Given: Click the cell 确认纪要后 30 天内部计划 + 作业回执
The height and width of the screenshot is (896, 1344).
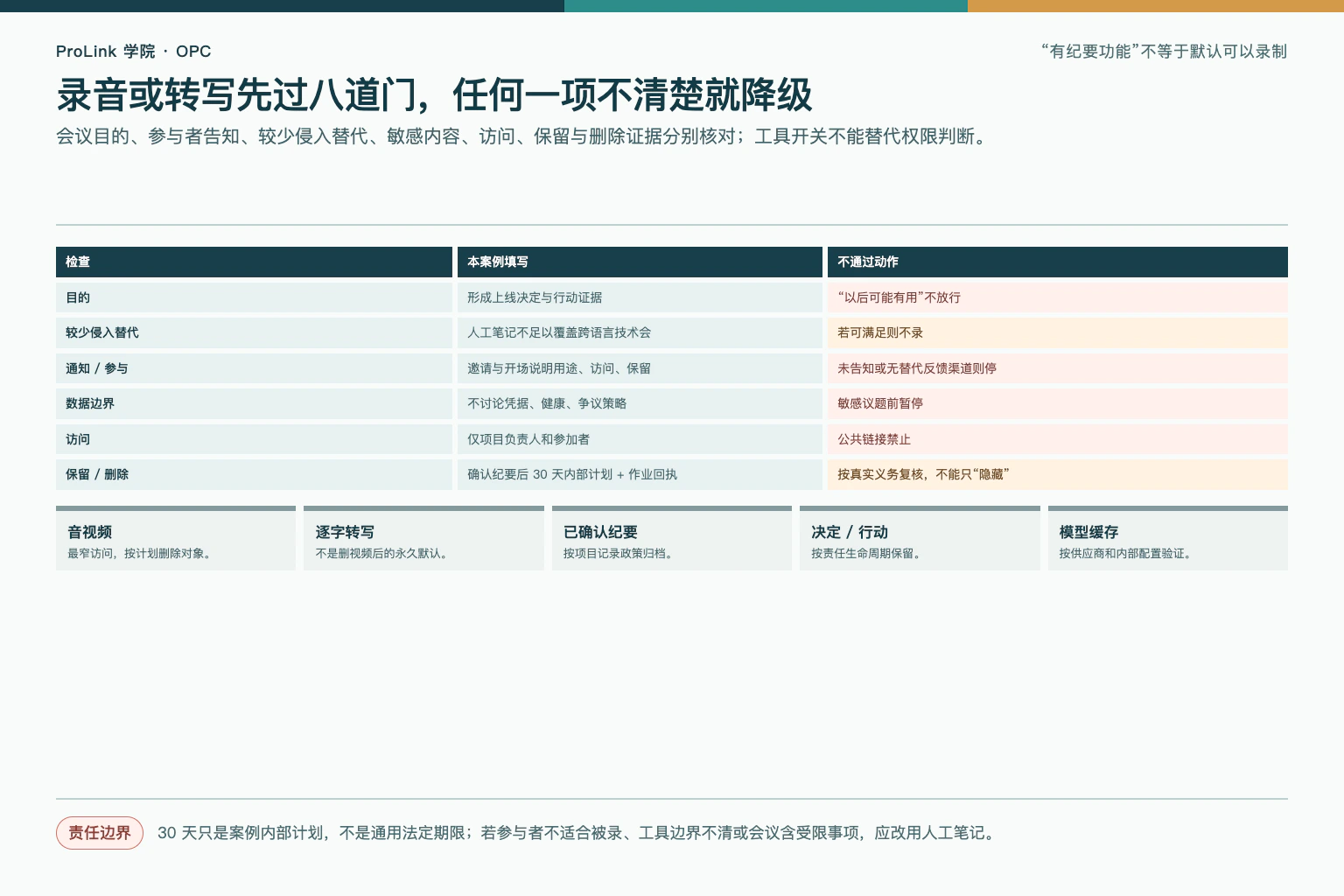Looking at the screenshot, I should click(x=640, y=474).
